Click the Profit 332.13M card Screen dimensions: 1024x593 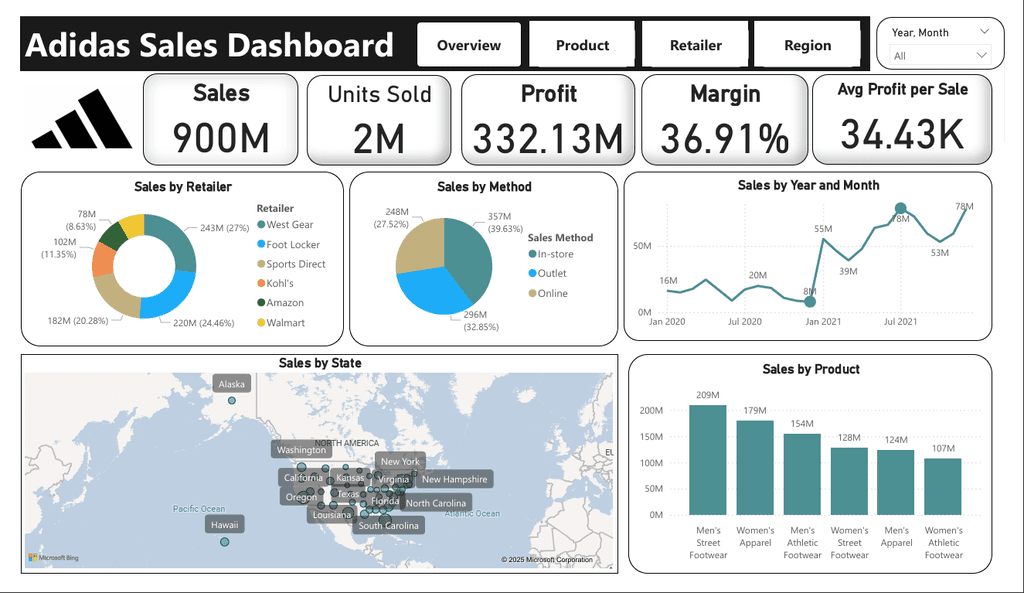pos(548,120)
